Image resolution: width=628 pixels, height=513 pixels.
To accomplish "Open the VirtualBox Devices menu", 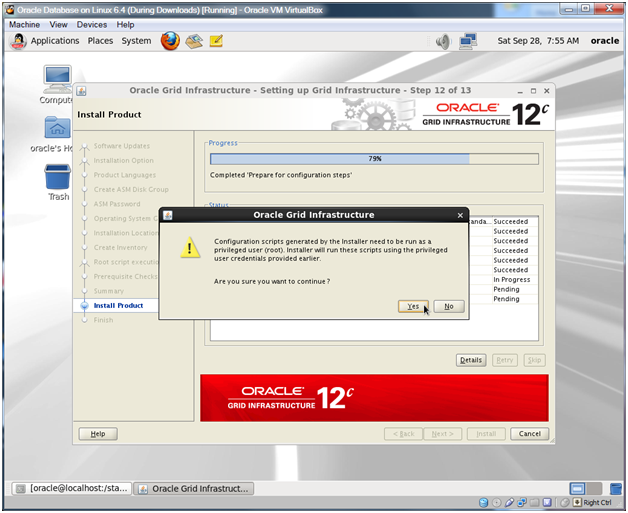I will pyautogui.click(x=92, y=24).
